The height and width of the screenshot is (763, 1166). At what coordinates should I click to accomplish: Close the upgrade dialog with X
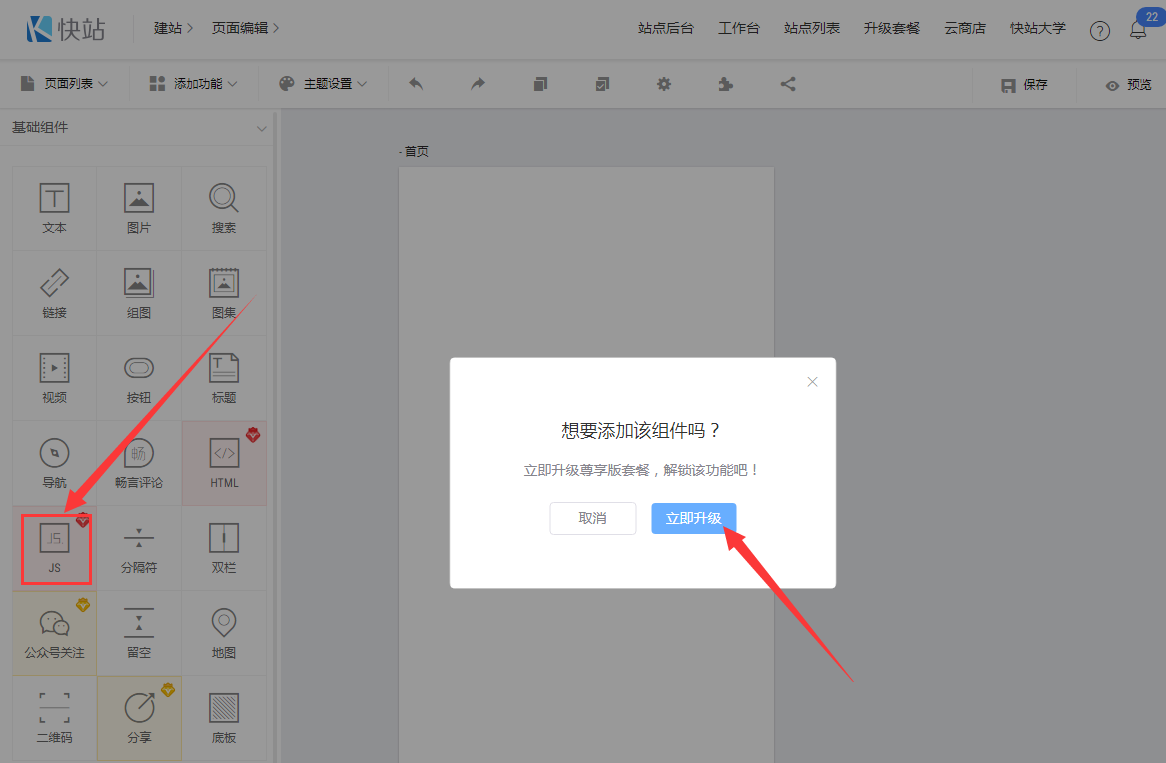(812, 382)
